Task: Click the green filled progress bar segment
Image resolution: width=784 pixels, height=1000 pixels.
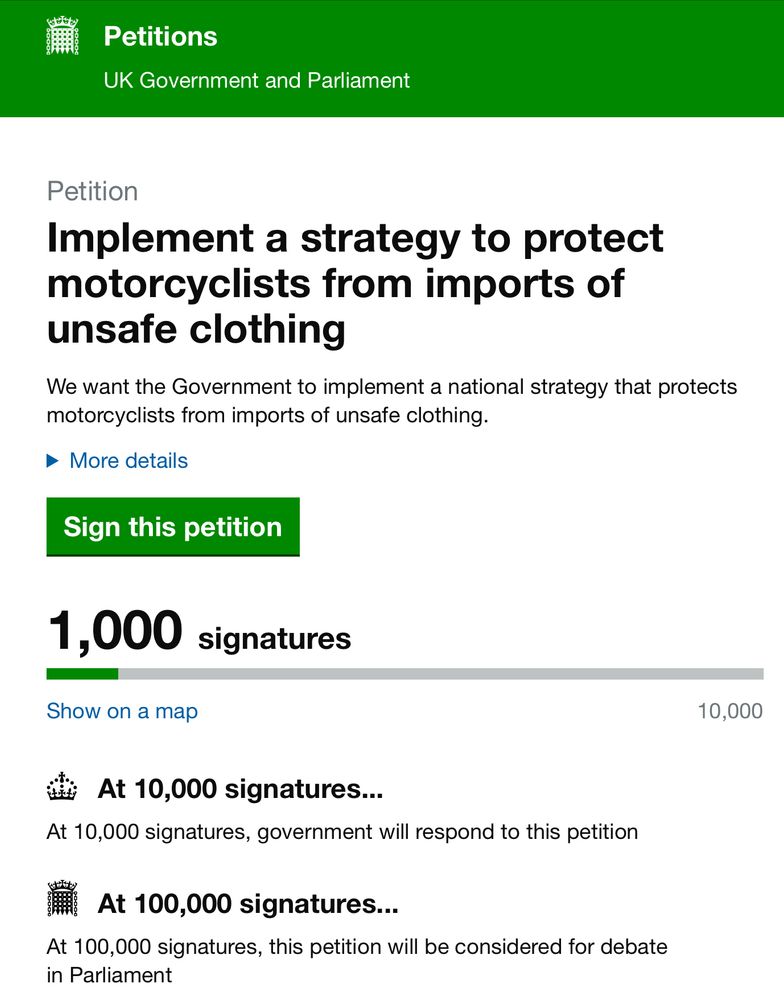Action: pyautogui.click(x=82, y=674)
